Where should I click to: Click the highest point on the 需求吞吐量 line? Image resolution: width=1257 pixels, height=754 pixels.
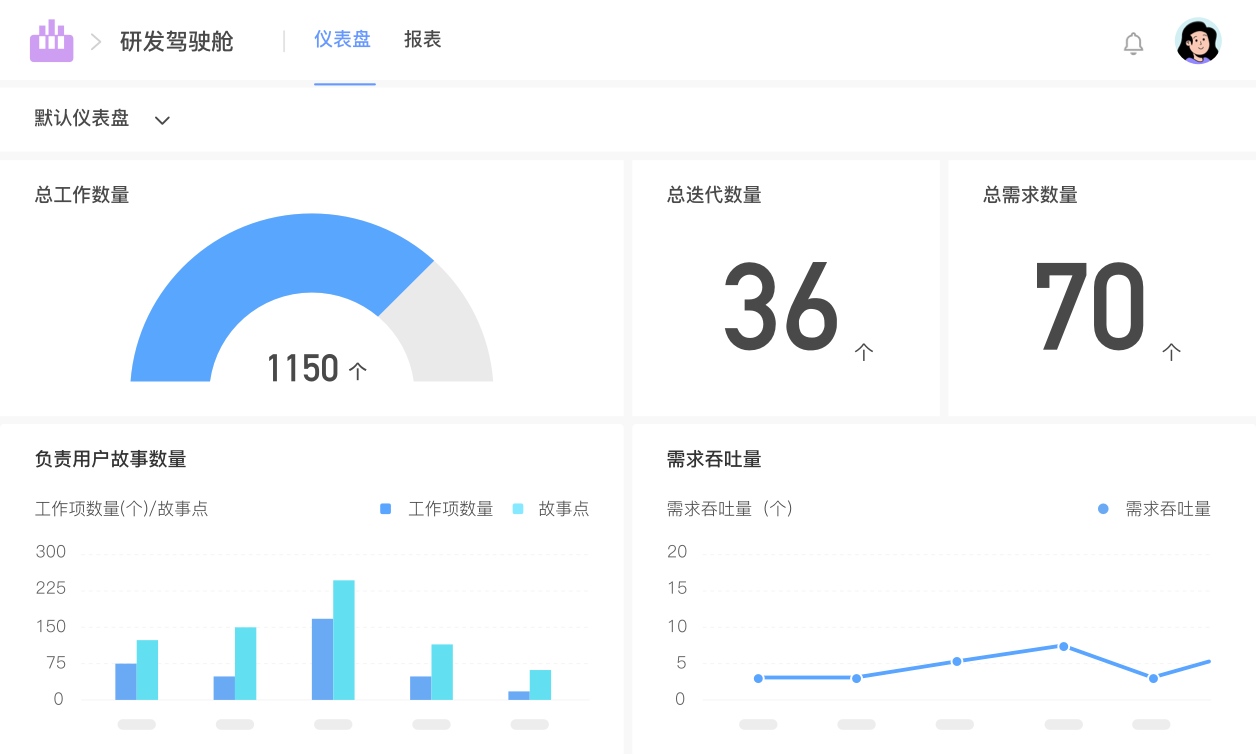tap(1063, 647)
